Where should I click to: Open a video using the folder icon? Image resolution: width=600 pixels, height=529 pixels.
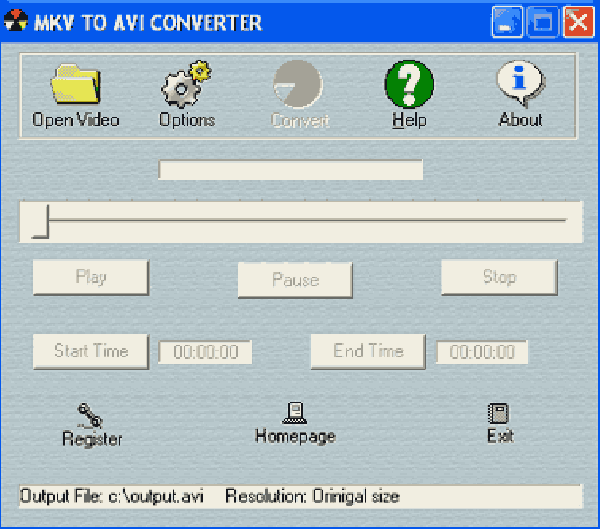(76, 84)
